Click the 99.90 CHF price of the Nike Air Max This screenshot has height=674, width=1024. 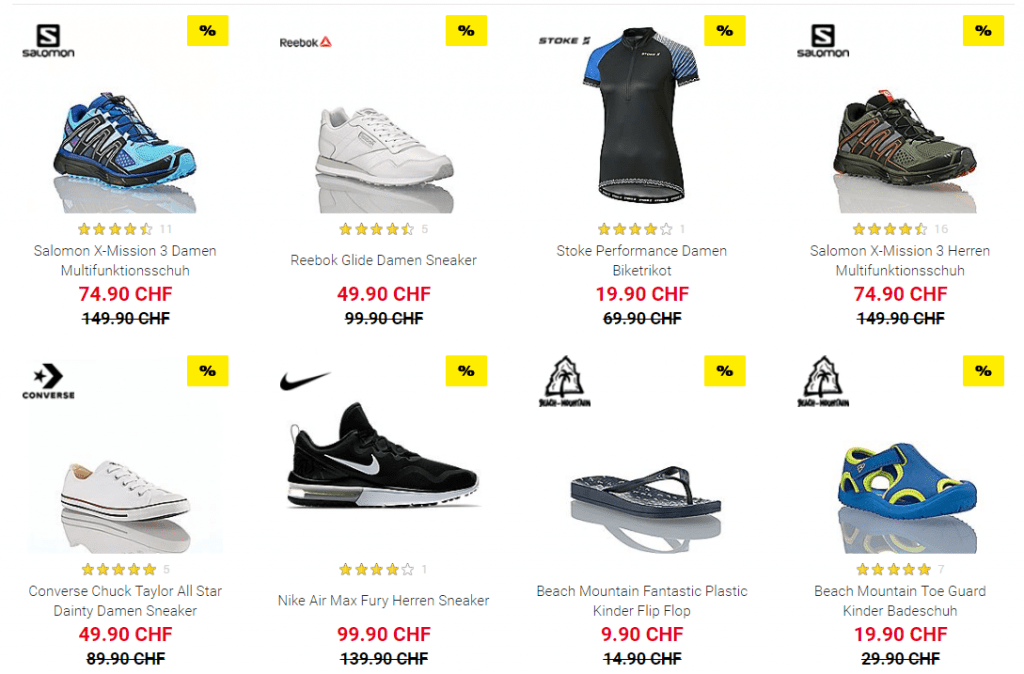(384, 634)
